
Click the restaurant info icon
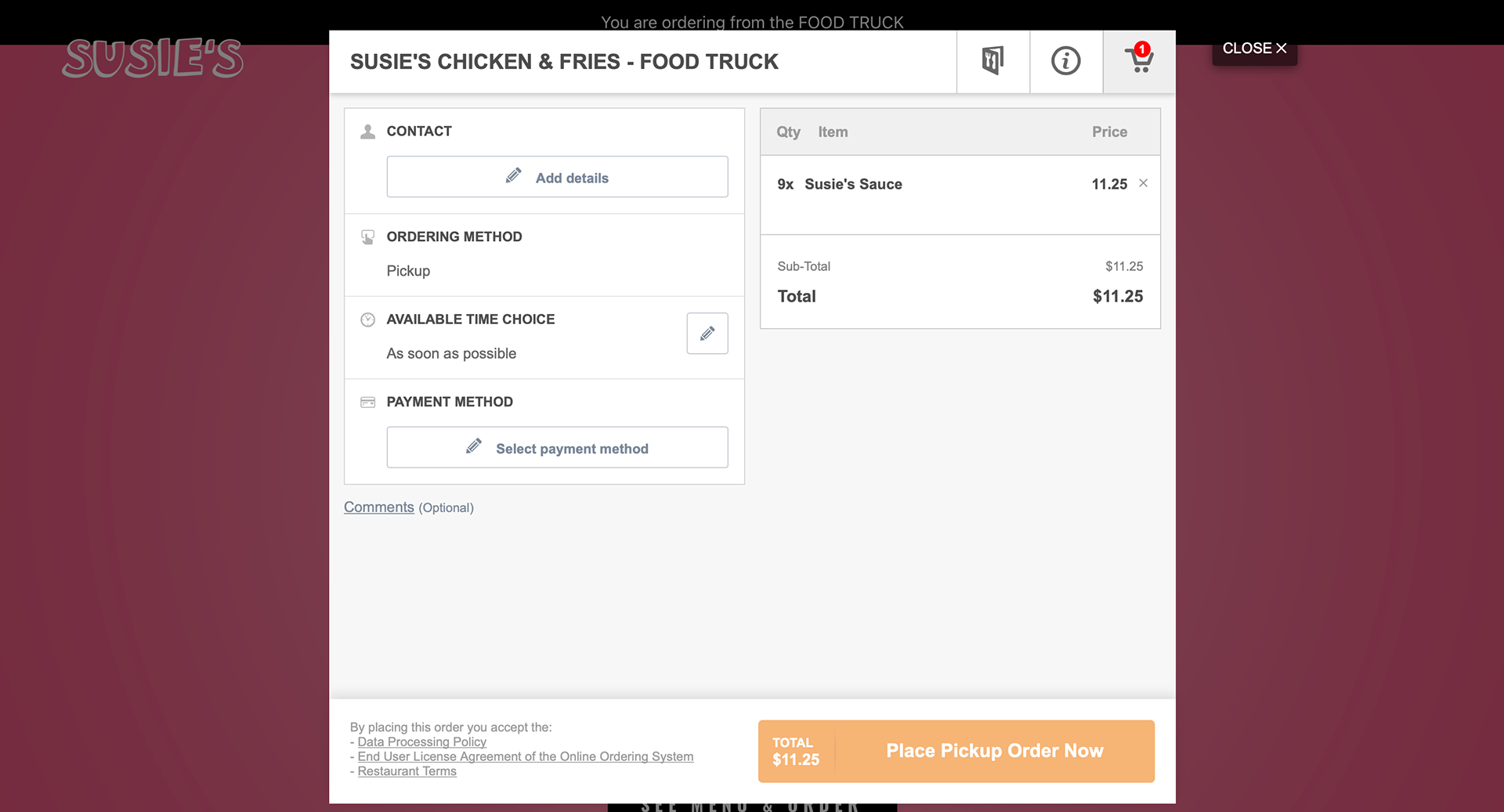1065,61
